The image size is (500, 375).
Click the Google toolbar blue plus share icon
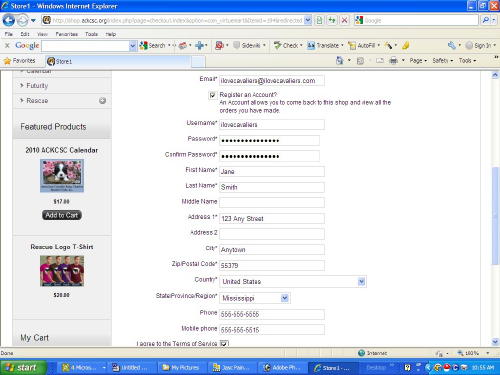(x=199, y=45)
